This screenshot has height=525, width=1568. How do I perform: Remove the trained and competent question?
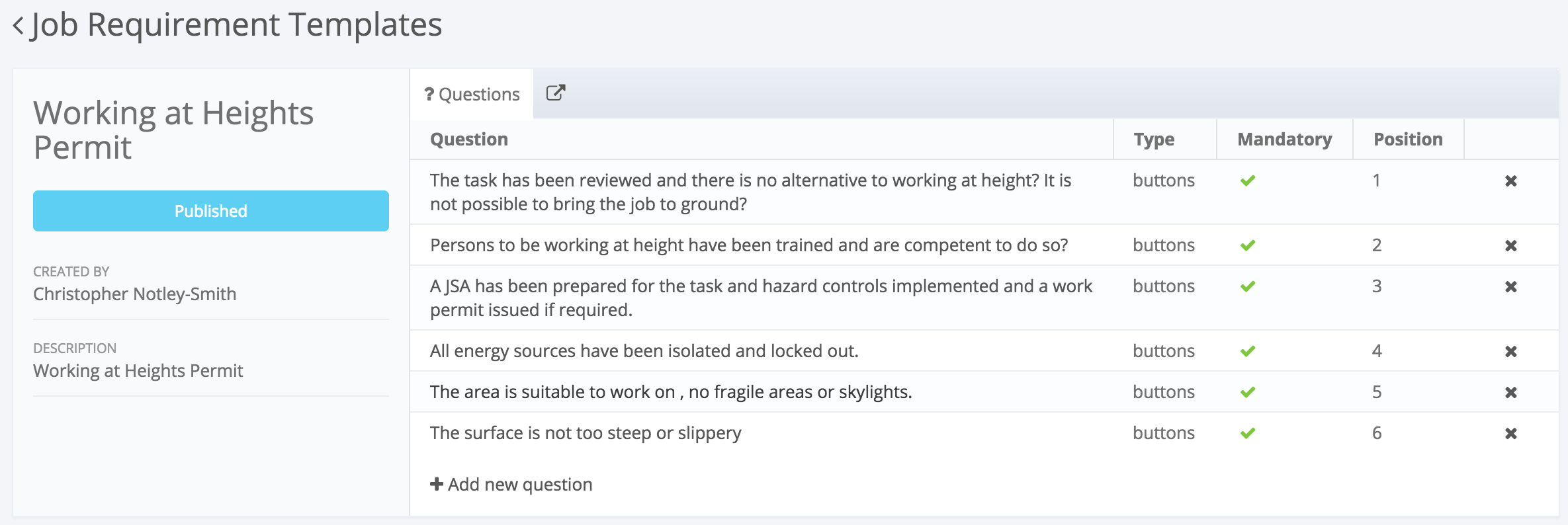tap(1510, 246)
